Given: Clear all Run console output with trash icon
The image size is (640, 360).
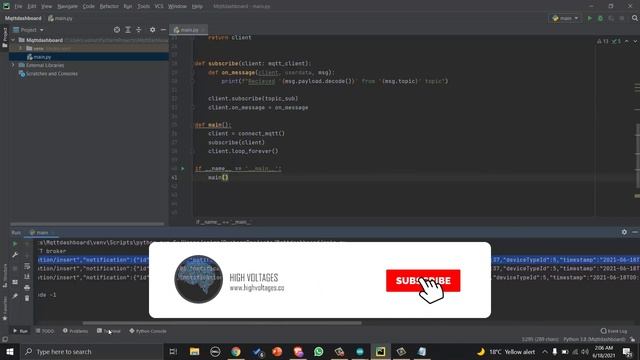Looking at the screenshot, I should 27,298.
